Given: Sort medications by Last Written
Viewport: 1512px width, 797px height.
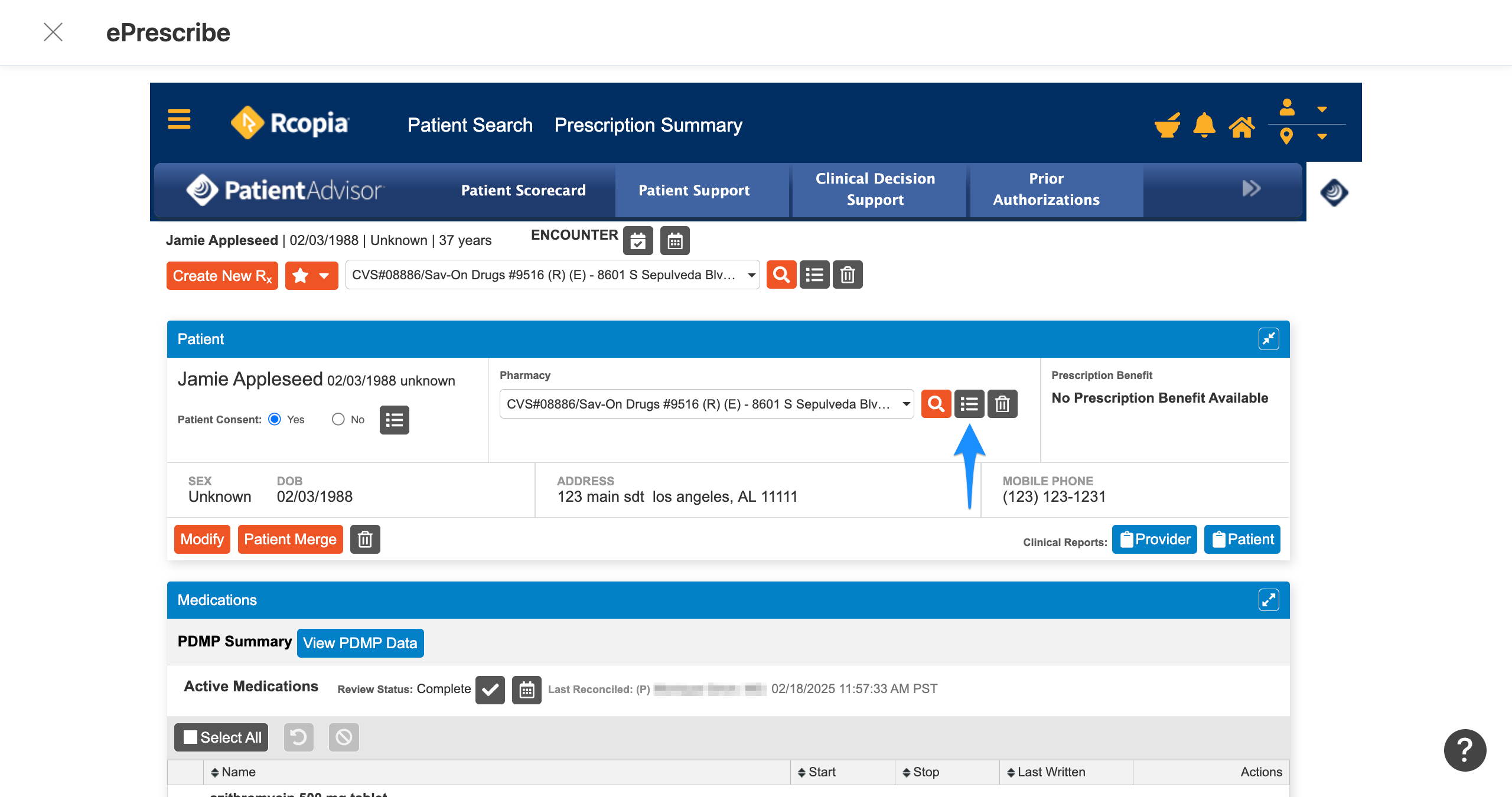Looking at the screenshot, I should pos(1046,772).
